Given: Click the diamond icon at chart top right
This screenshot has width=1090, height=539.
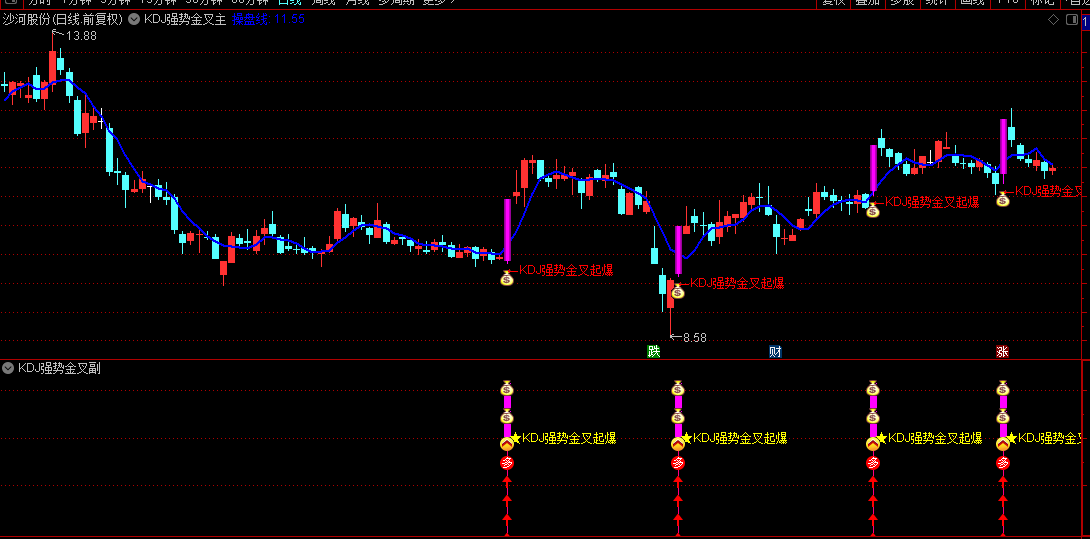Looking at the screenshot, I should (1053, 19).
